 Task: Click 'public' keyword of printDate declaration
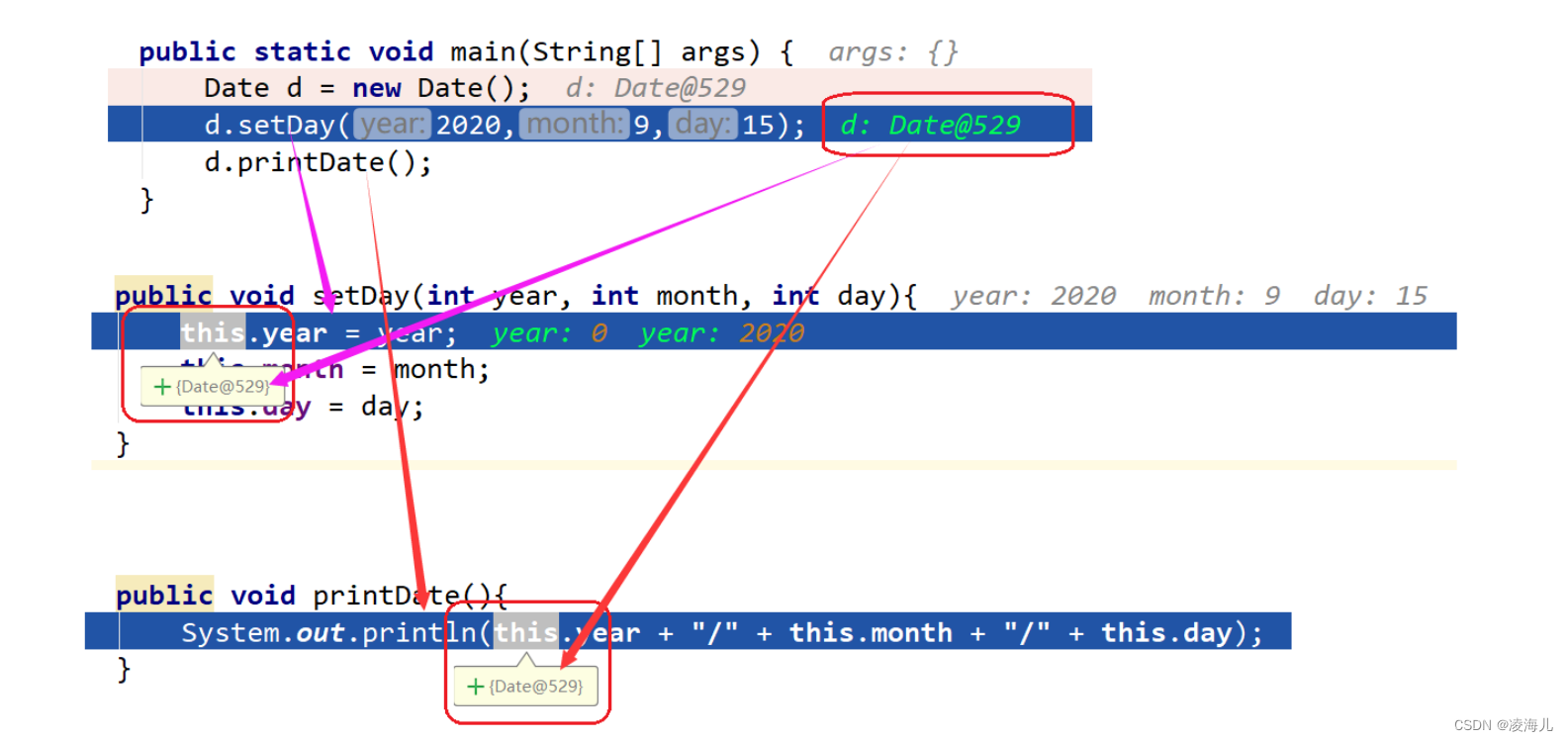click(164, 596)
